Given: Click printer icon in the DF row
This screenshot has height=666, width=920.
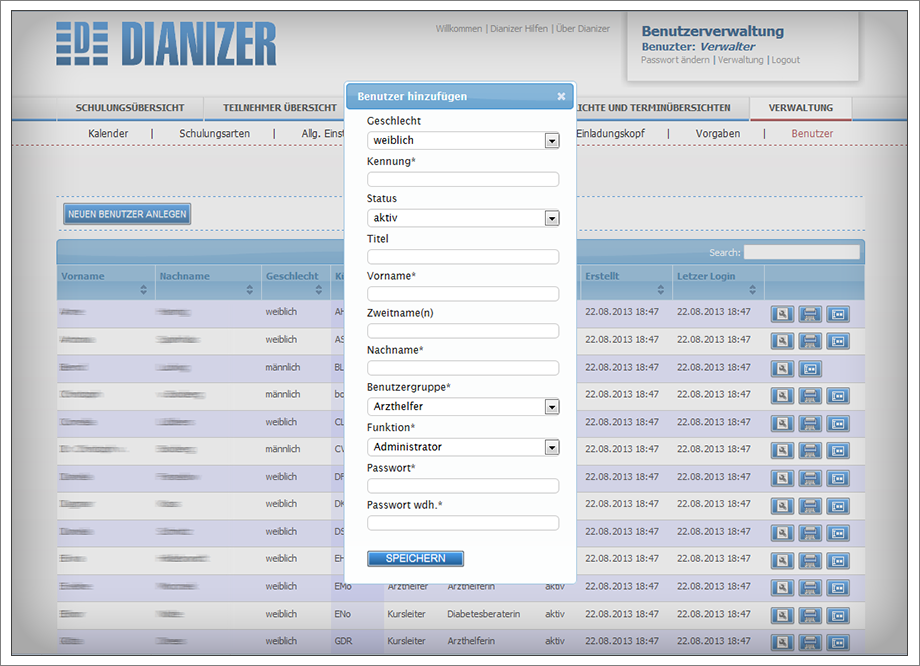Looking at the screenshot, I should click(810, 478).
